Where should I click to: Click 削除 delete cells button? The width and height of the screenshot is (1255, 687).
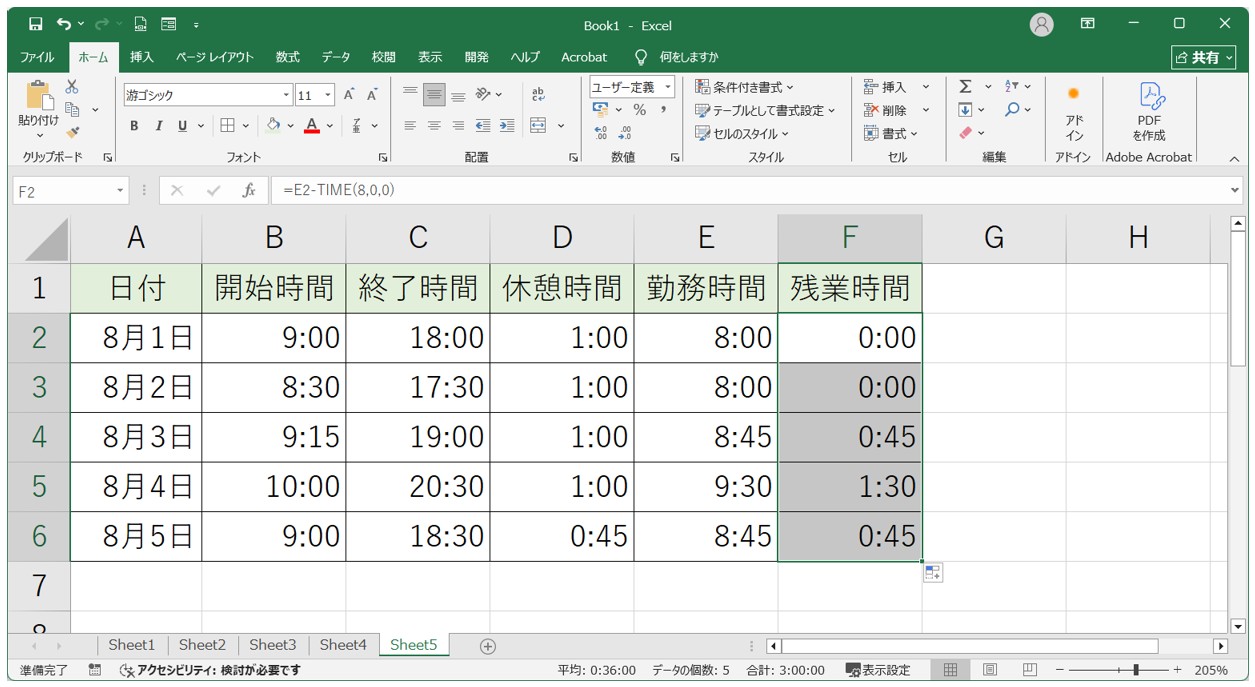[885, 110]
